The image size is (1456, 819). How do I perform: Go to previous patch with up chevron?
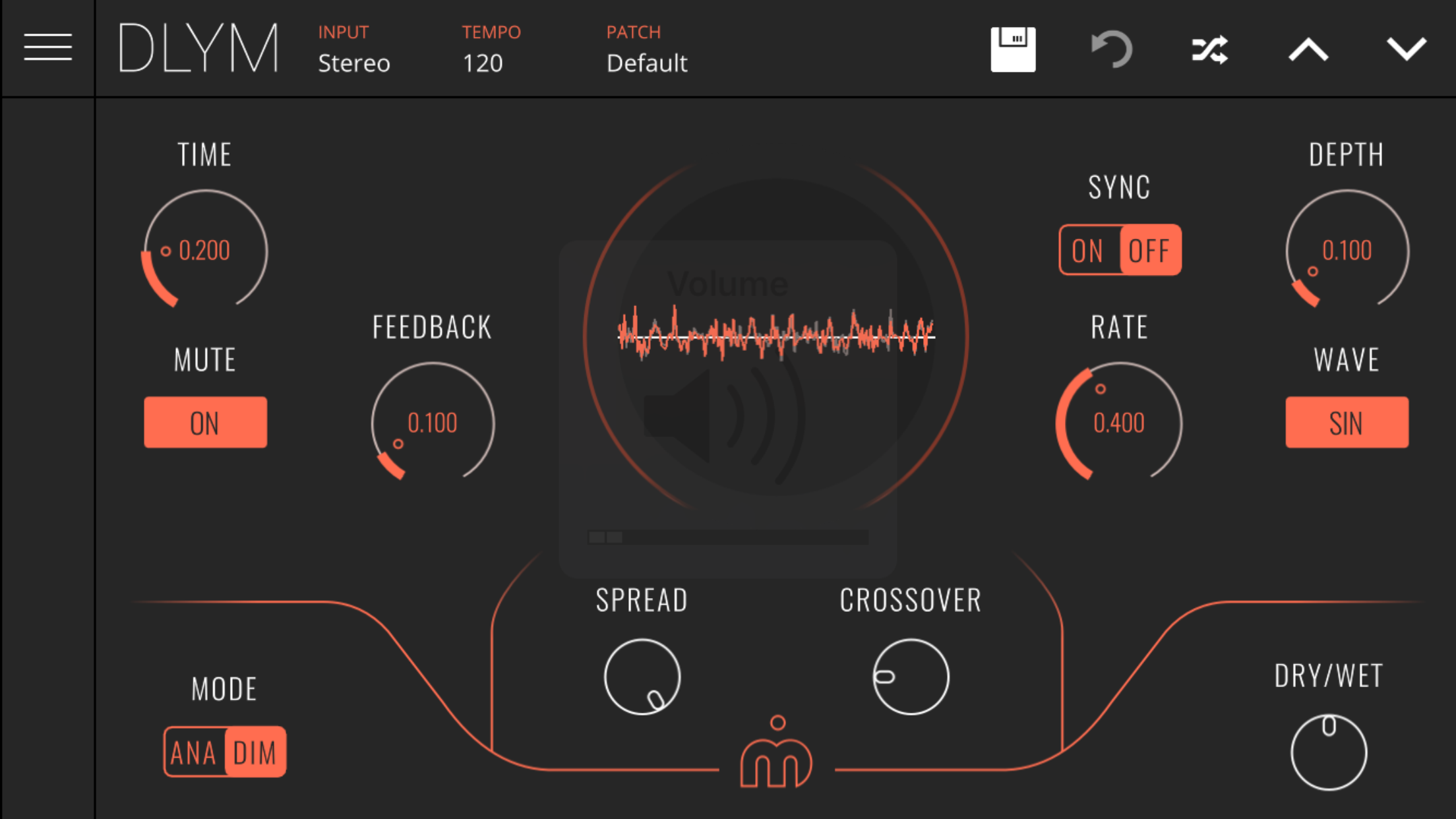[1308, 49]
